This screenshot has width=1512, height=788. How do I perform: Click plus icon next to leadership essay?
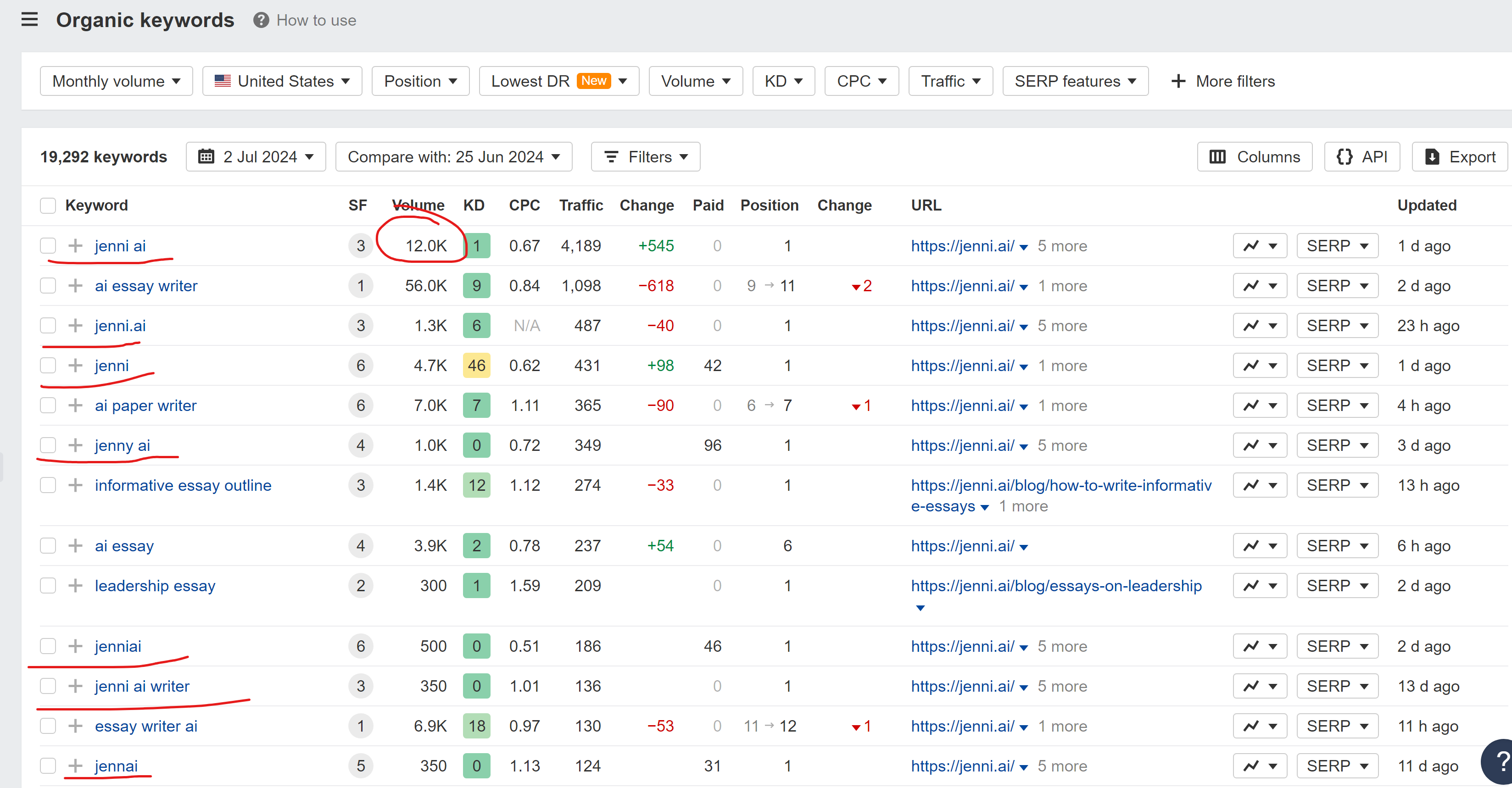point(75,586)
